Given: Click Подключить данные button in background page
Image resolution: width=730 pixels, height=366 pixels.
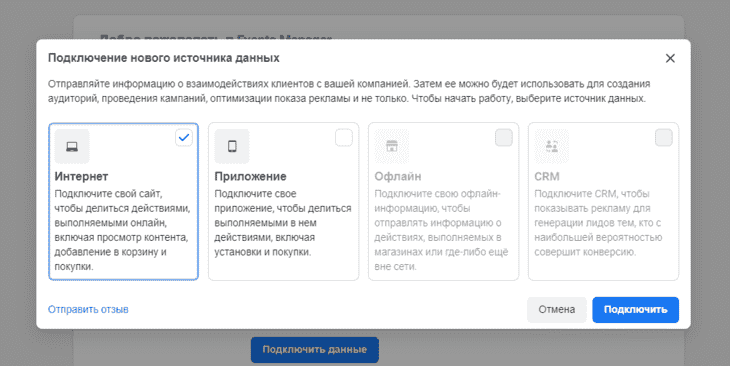Looking at the screenshot, I should coord(315,350).
